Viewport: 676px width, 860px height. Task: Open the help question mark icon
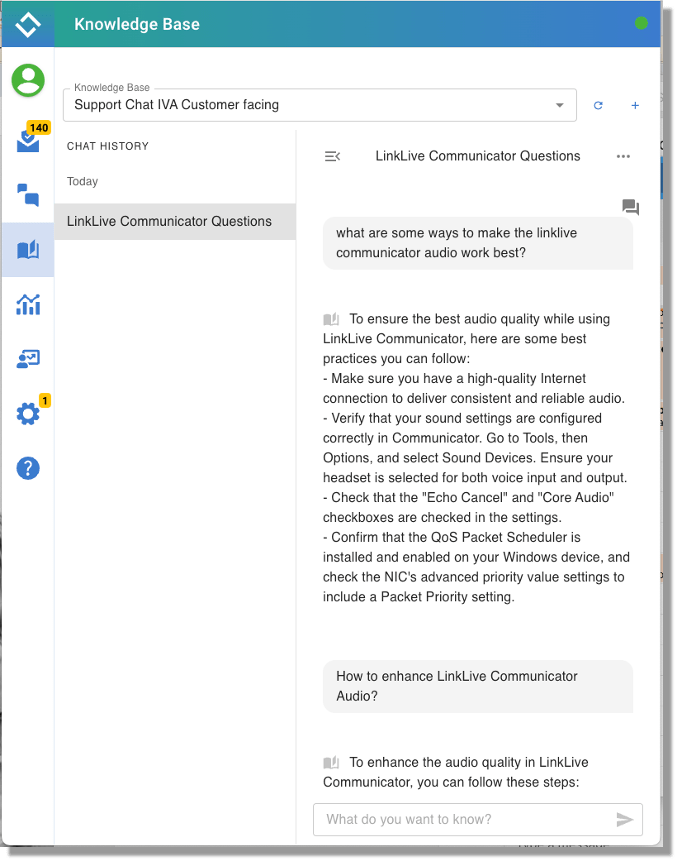(28, 467)
